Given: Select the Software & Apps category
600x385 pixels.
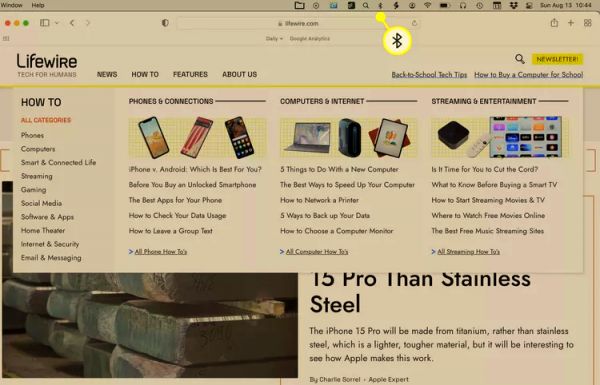Looking at the screenshot, I should tap(47, 217).
